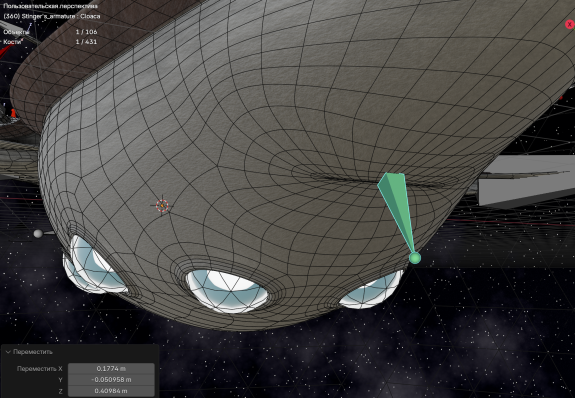The image size is (575, 398).
Task: Click the red X axis gizmo handle
Action: click(569, 25)
